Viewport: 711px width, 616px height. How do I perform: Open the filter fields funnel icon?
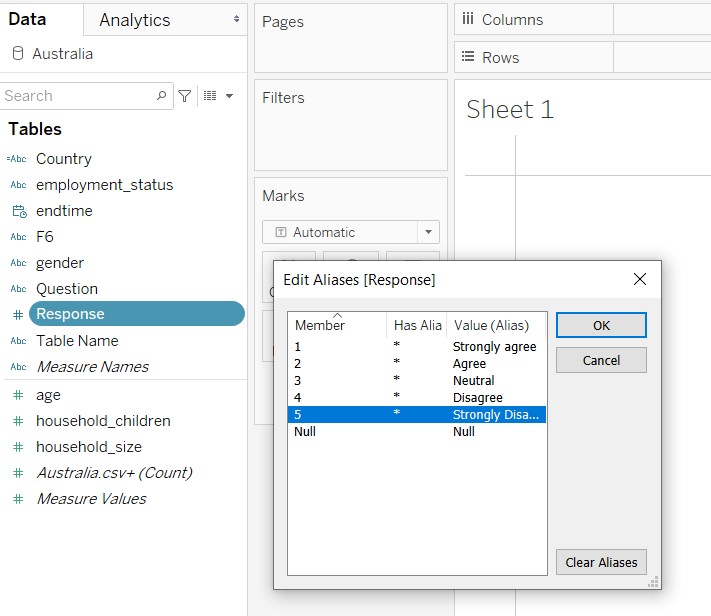pos(185,96)
